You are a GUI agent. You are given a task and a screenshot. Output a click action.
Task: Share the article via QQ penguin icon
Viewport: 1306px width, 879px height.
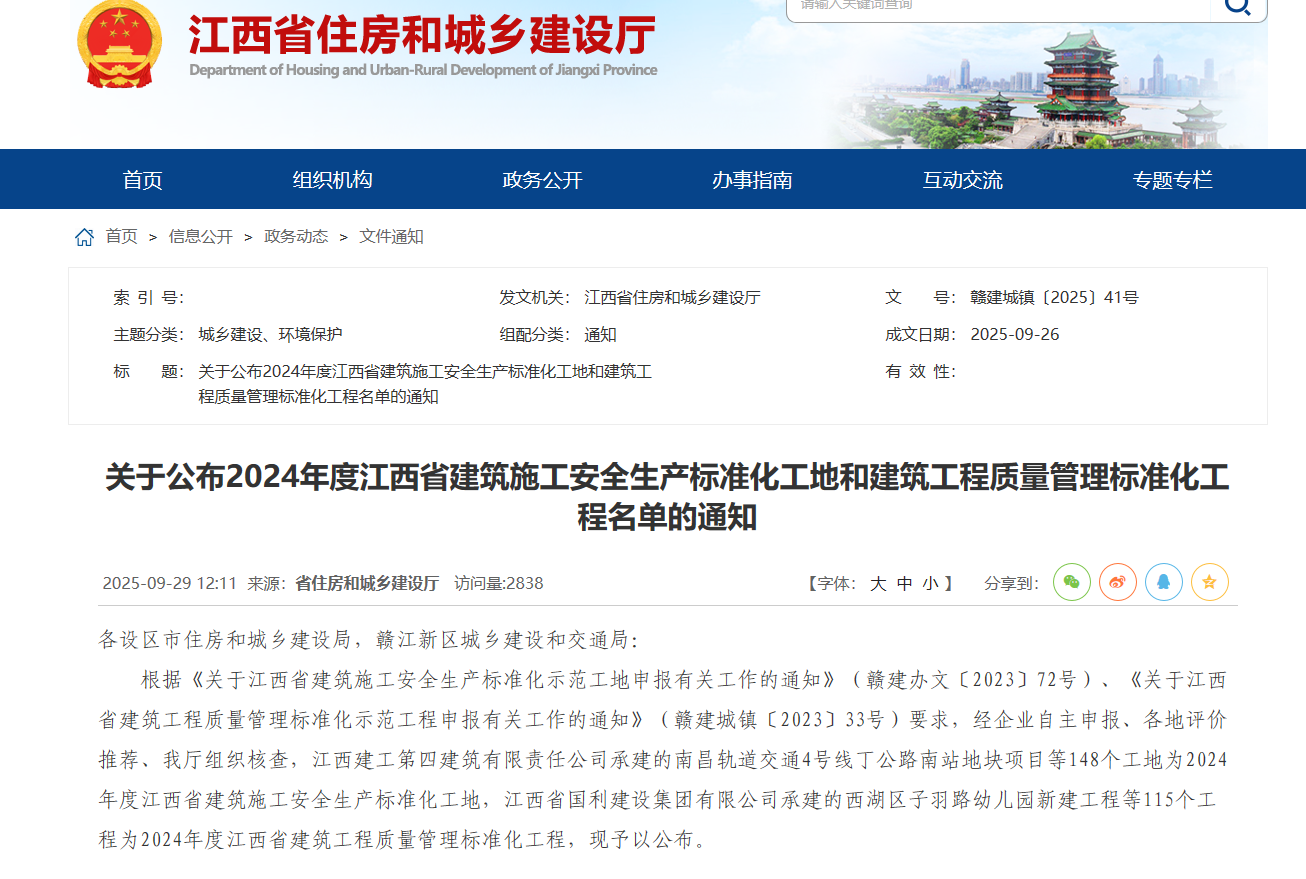(1164, 582)
